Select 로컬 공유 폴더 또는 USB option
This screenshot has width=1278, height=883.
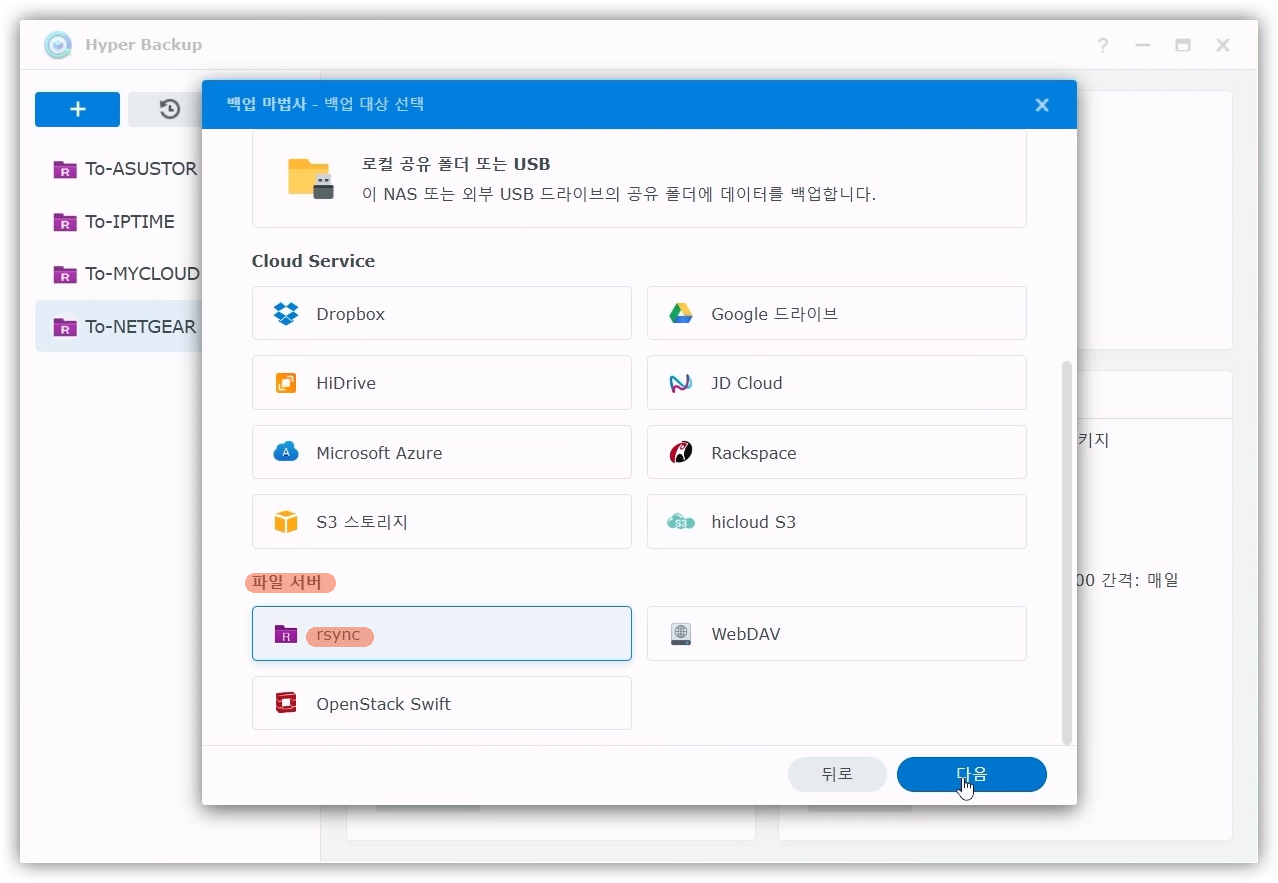[638, 179]
